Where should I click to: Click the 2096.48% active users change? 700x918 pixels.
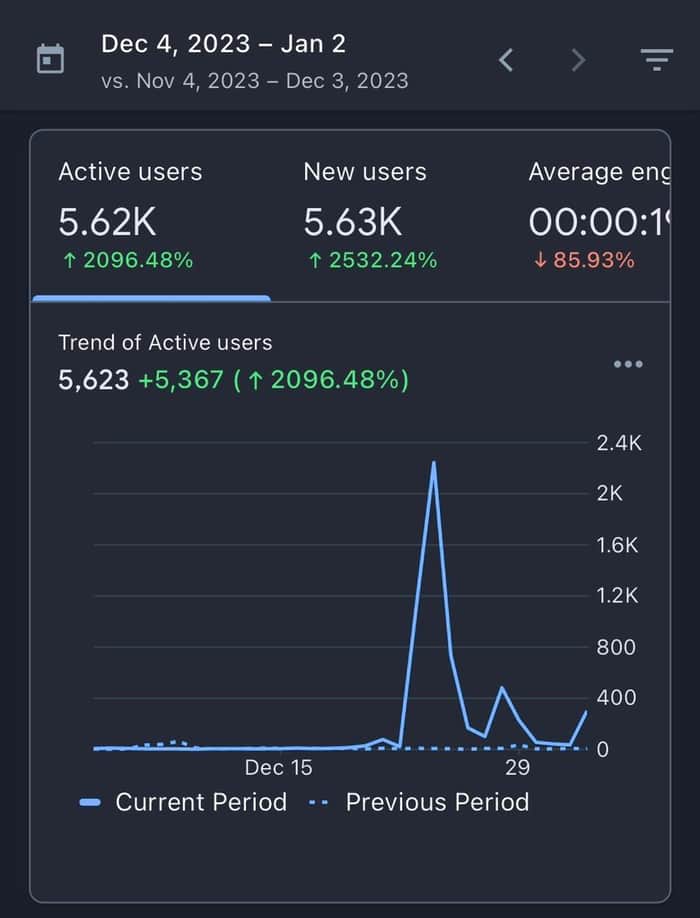(128, 260)
